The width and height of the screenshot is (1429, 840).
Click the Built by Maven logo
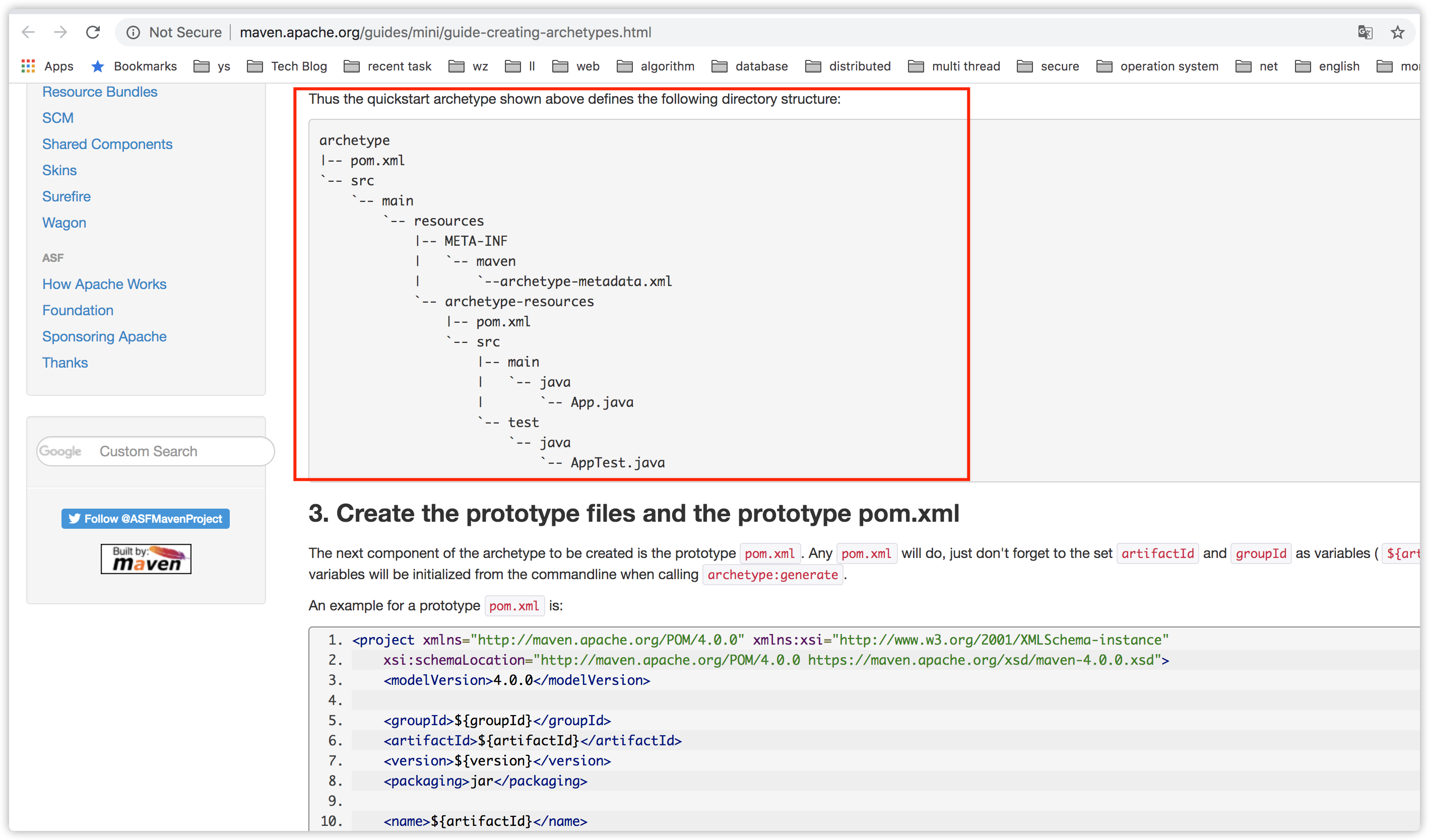(146, 559)
